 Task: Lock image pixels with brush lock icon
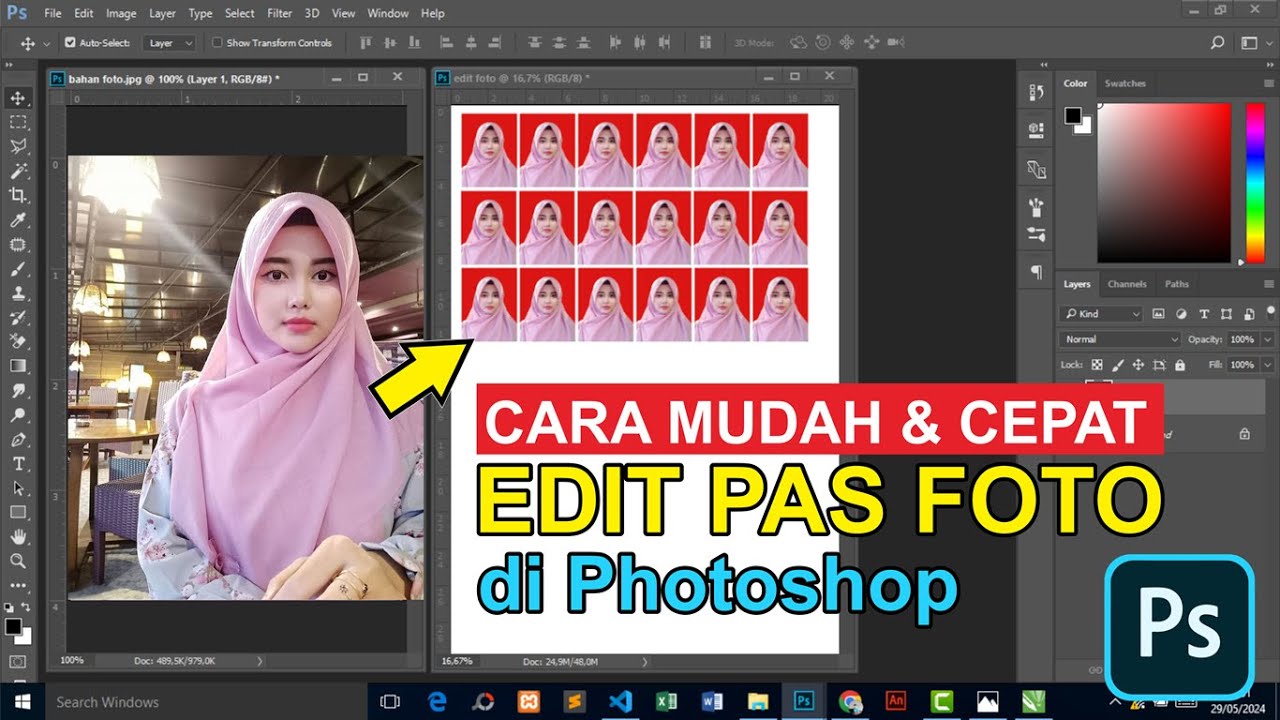click(1118, 365)
